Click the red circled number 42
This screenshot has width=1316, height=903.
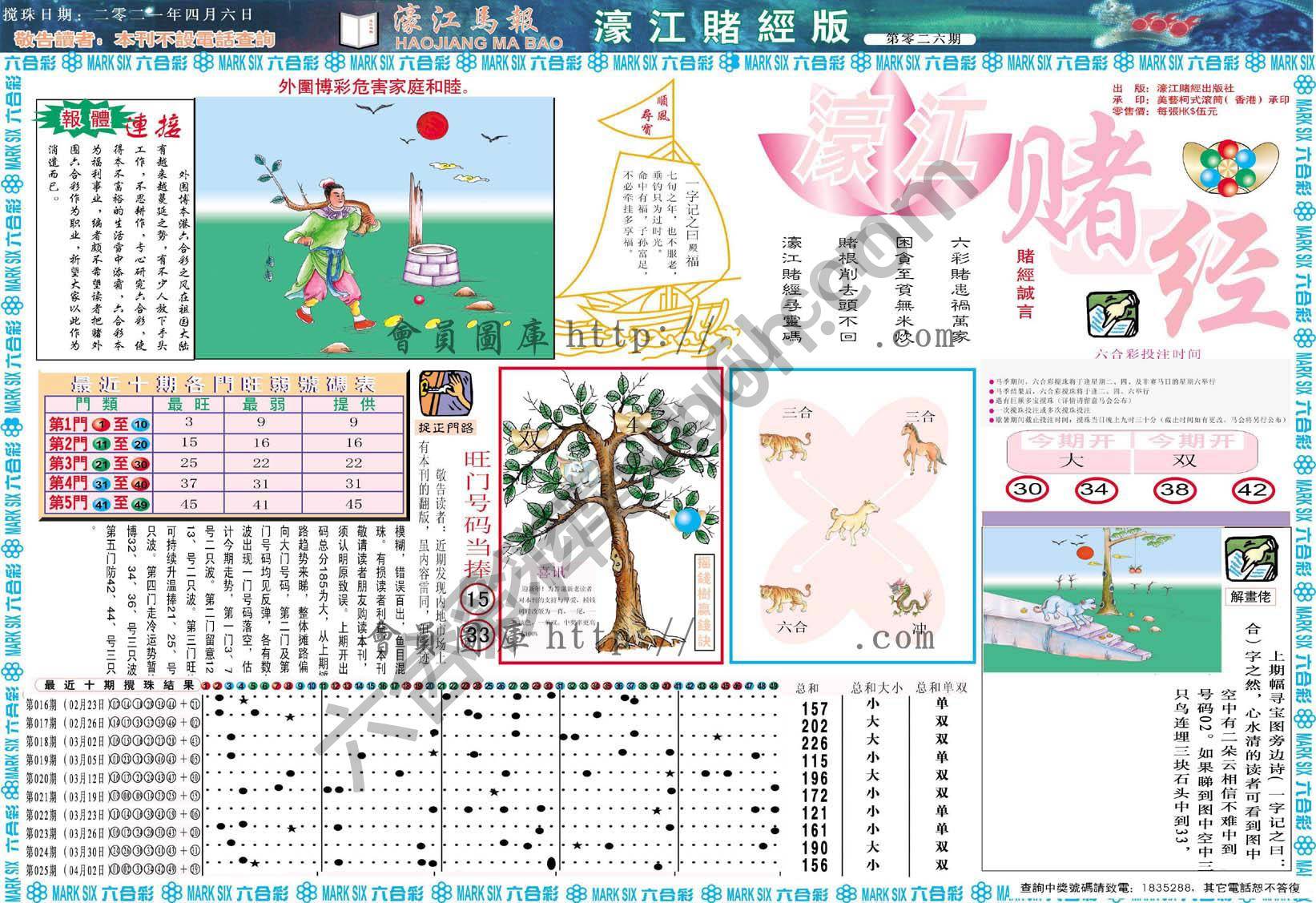[x=1252, y=490]
